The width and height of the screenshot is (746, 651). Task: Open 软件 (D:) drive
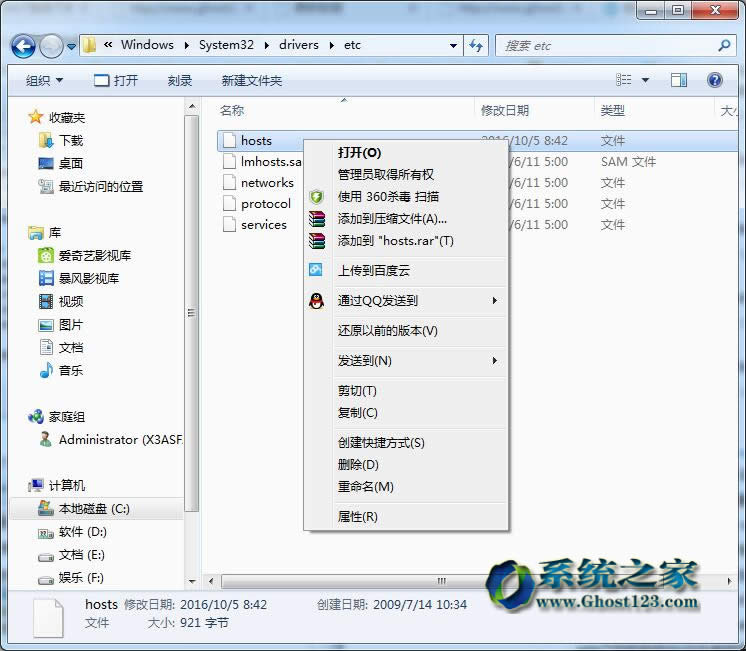pyautogui.click(x=73, y=532)
